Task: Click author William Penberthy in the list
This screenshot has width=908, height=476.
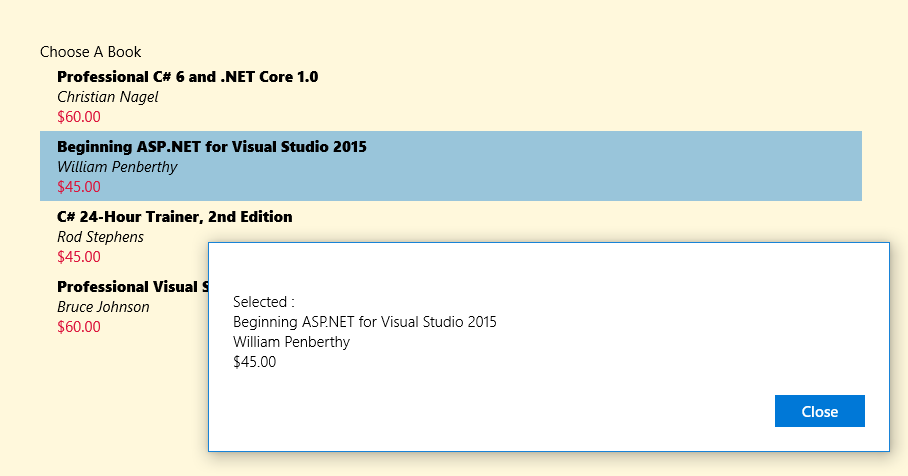Action: pyautogui.click(x=117, y=167)
